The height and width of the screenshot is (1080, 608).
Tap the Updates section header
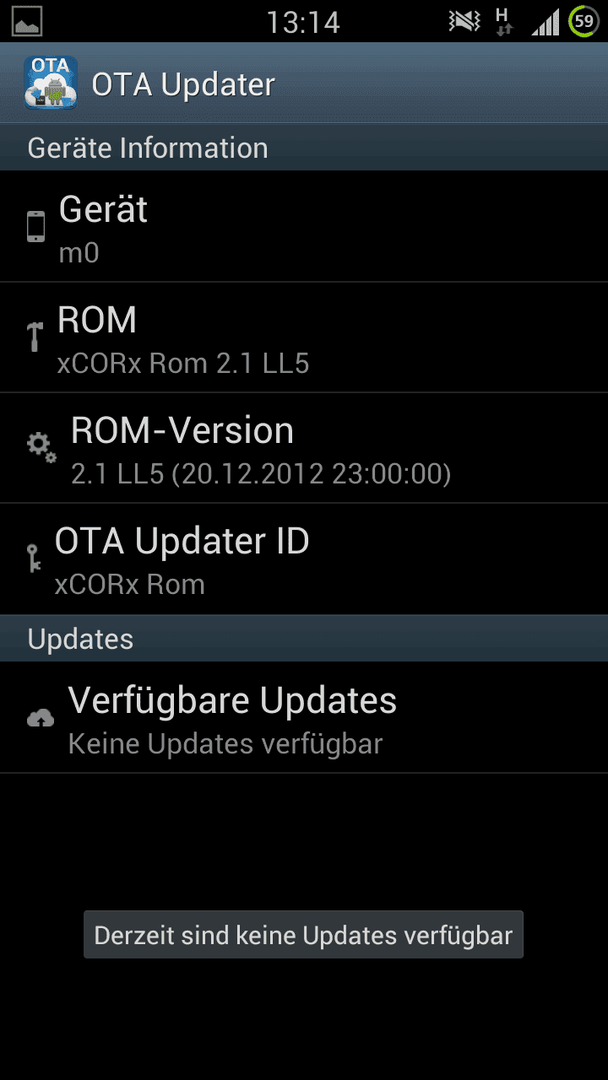(x=304, y=638)
